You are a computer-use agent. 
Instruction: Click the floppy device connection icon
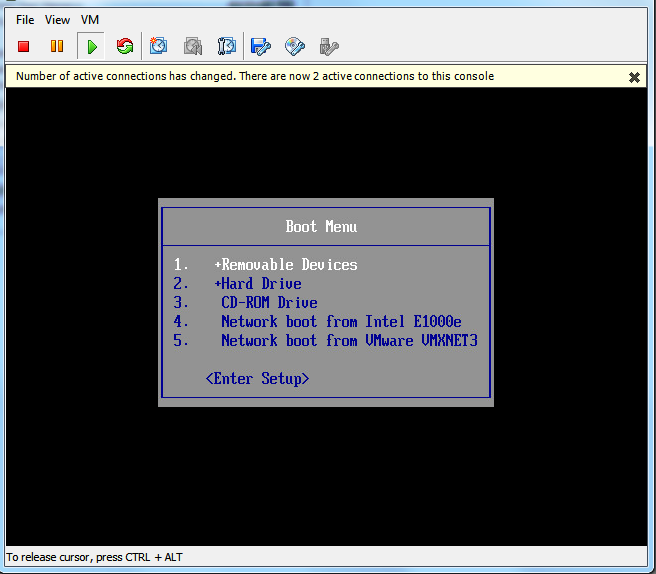click(x=260, y=46)
